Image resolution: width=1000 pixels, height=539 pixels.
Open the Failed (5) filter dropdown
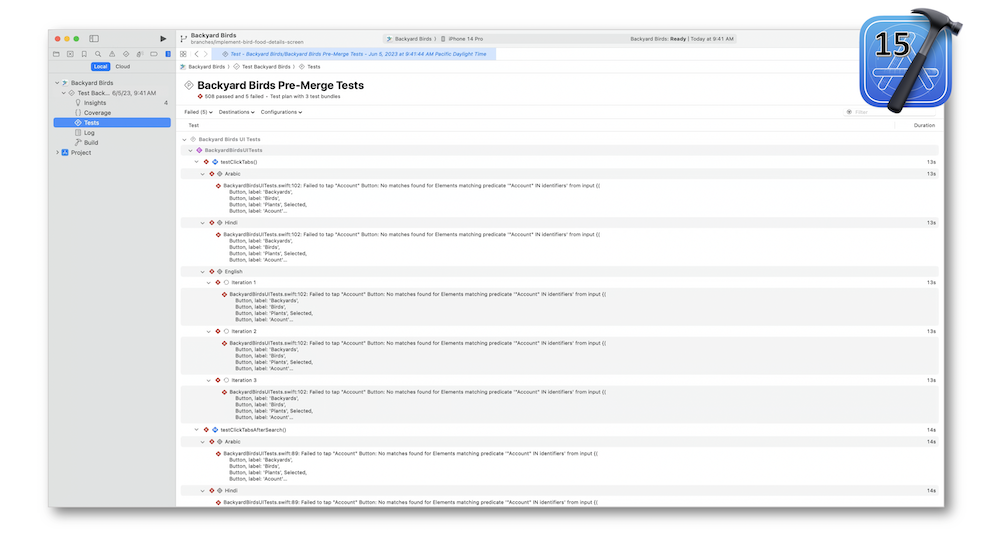point(198,112)
